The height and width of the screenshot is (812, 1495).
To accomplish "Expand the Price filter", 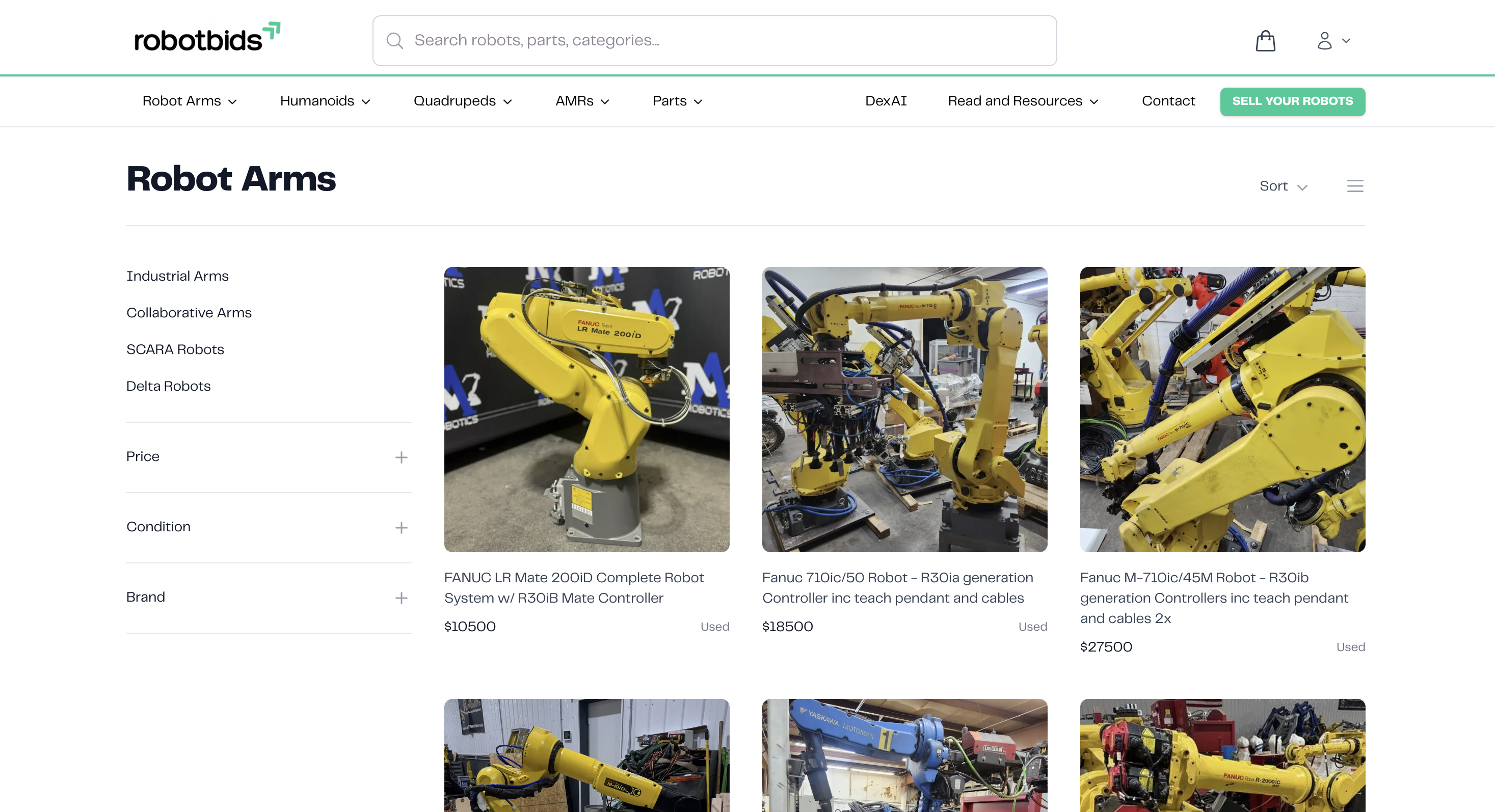I will coord(402,457).
